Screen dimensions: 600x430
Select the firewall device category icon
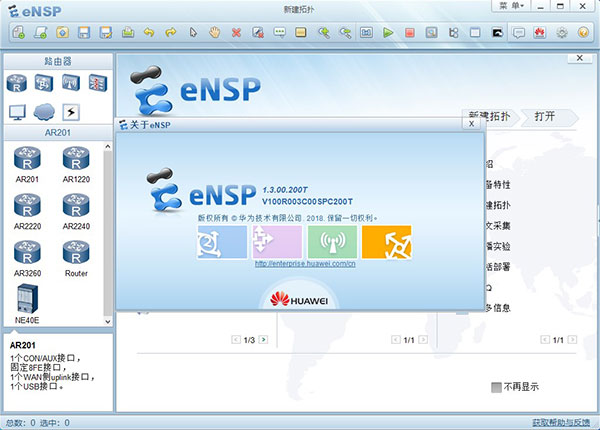pyautogui.click(x=98, y=83)
